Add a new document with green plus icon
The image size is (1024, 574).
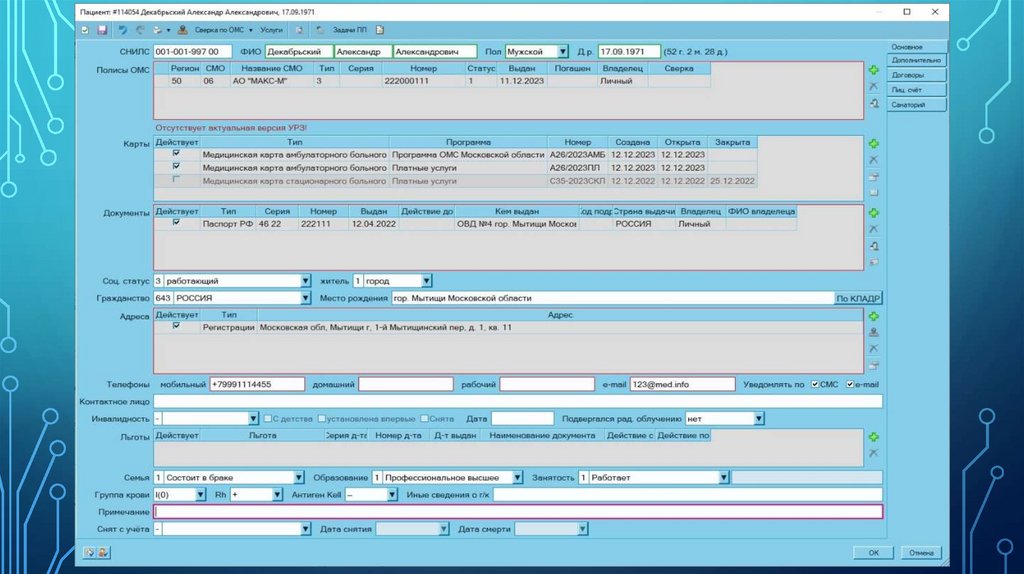[873, 213]
